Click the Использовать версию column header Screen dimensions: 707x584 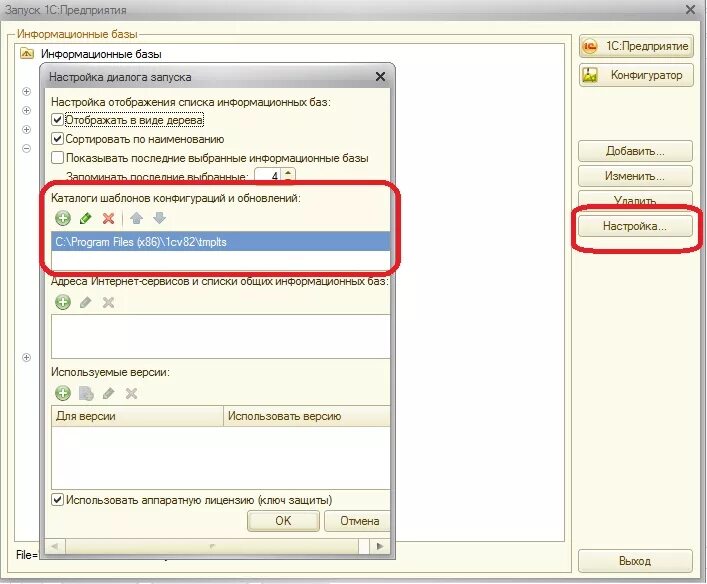[307, 416]
